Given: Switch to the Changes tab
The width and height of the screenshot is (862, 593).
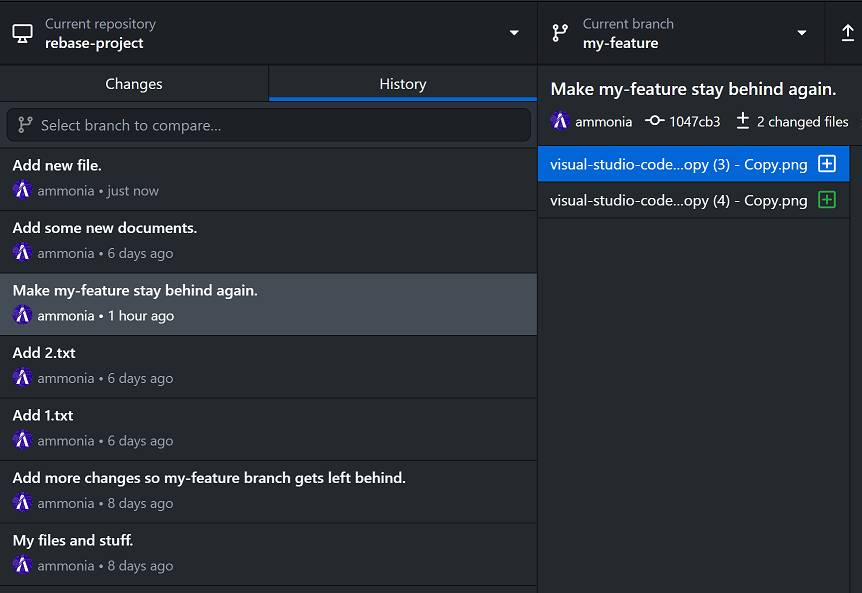Looking at the screenshot, I should 134,84.
